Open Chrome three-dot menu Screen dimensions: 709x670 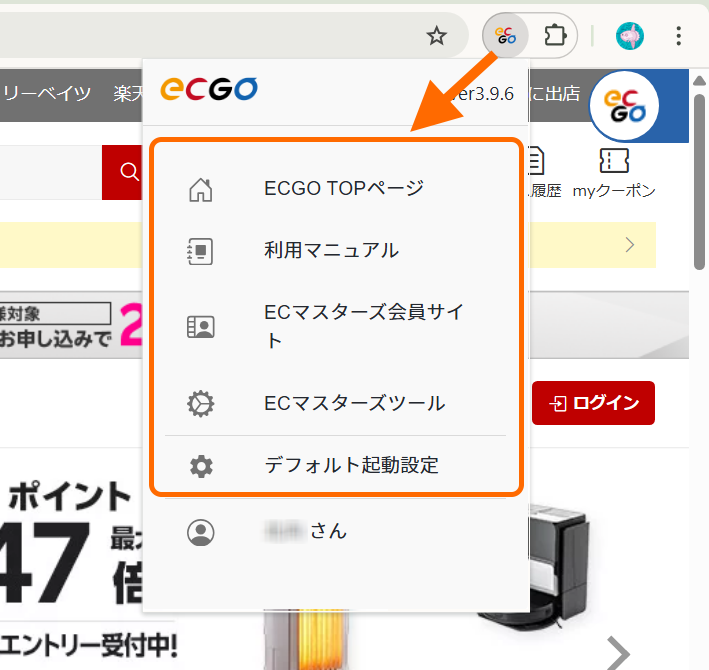point(680,37)
